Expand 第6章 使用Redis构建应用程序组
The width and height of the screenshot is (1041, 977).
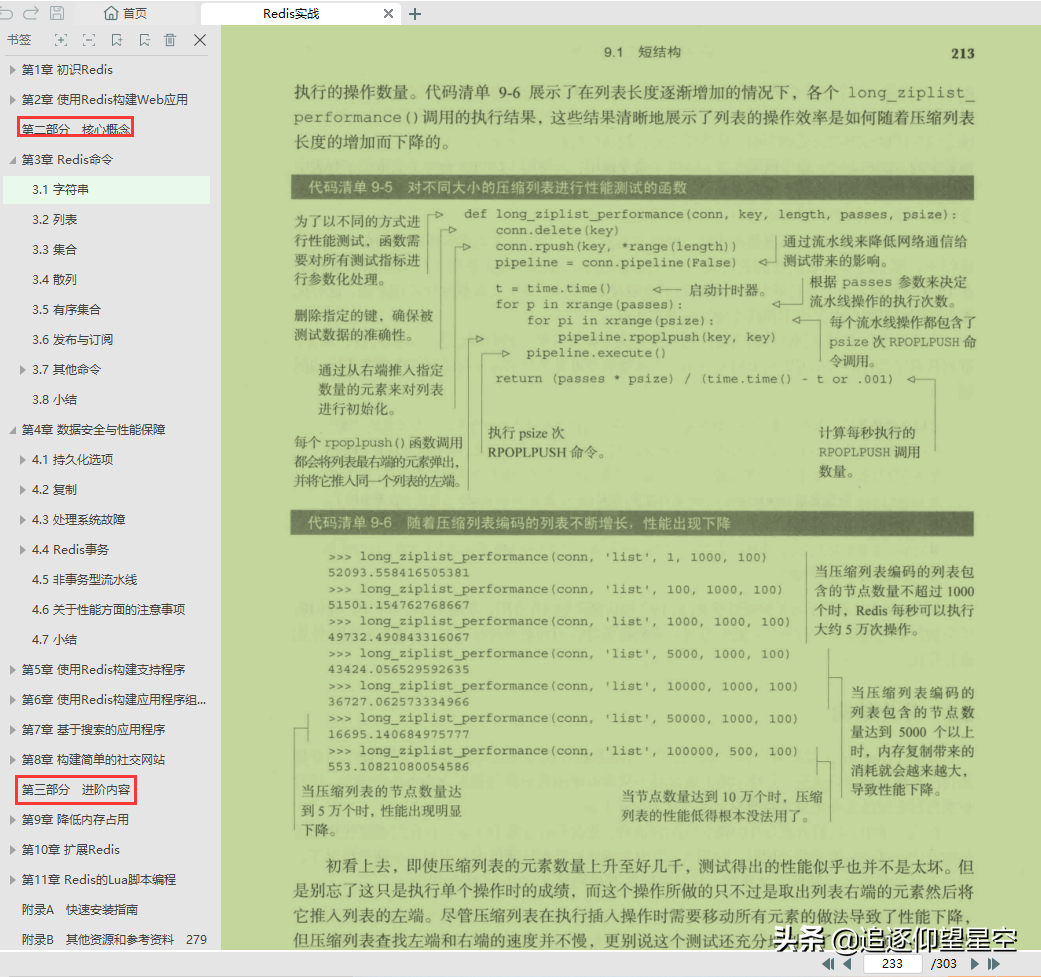point(13,700)
